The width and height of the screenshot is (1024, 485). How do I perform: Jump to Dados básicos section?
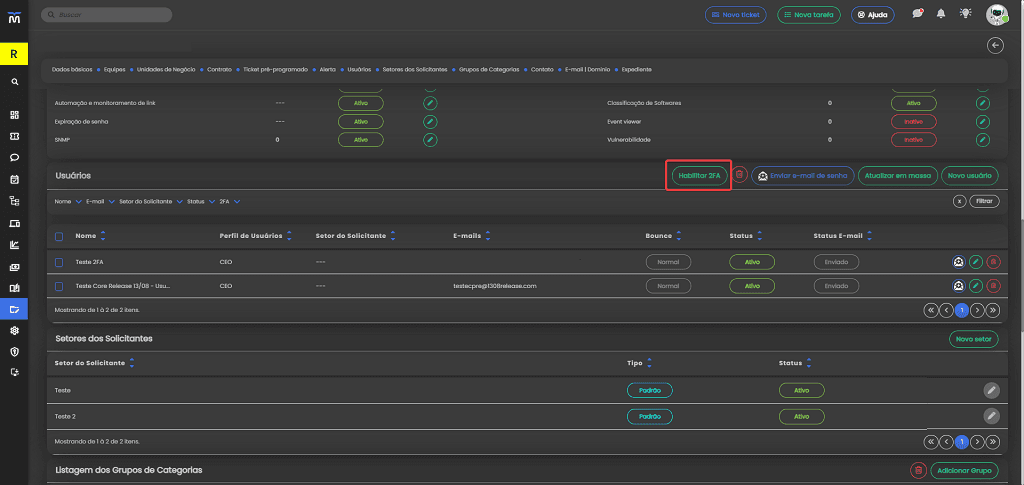click(72, 69)
